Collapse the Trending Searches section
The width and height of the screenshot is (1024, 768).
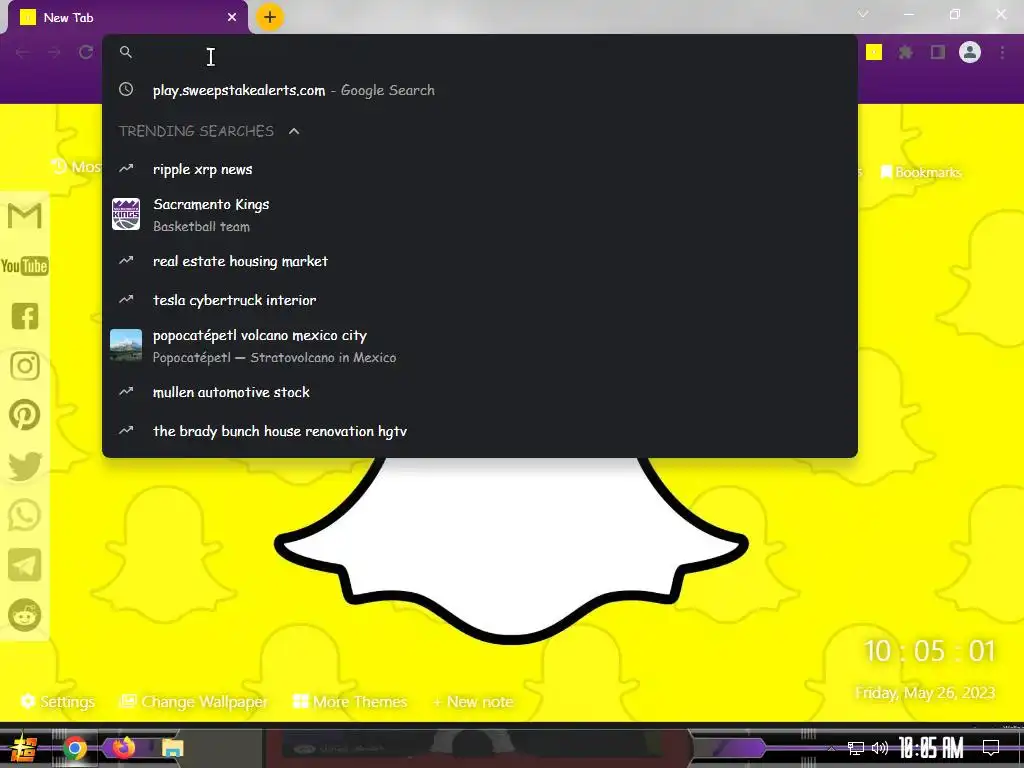tap(294, 131)
